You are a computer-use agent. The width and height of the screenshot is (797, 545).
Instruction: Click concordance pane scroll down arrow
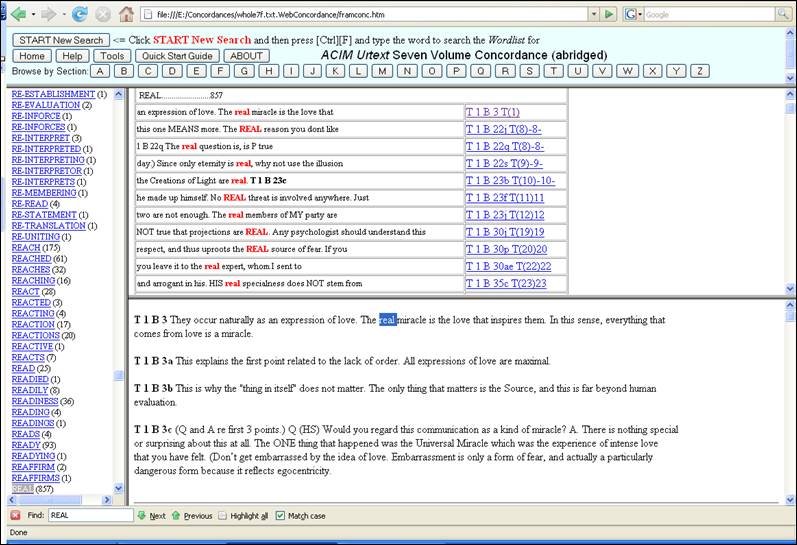point(790,289)
